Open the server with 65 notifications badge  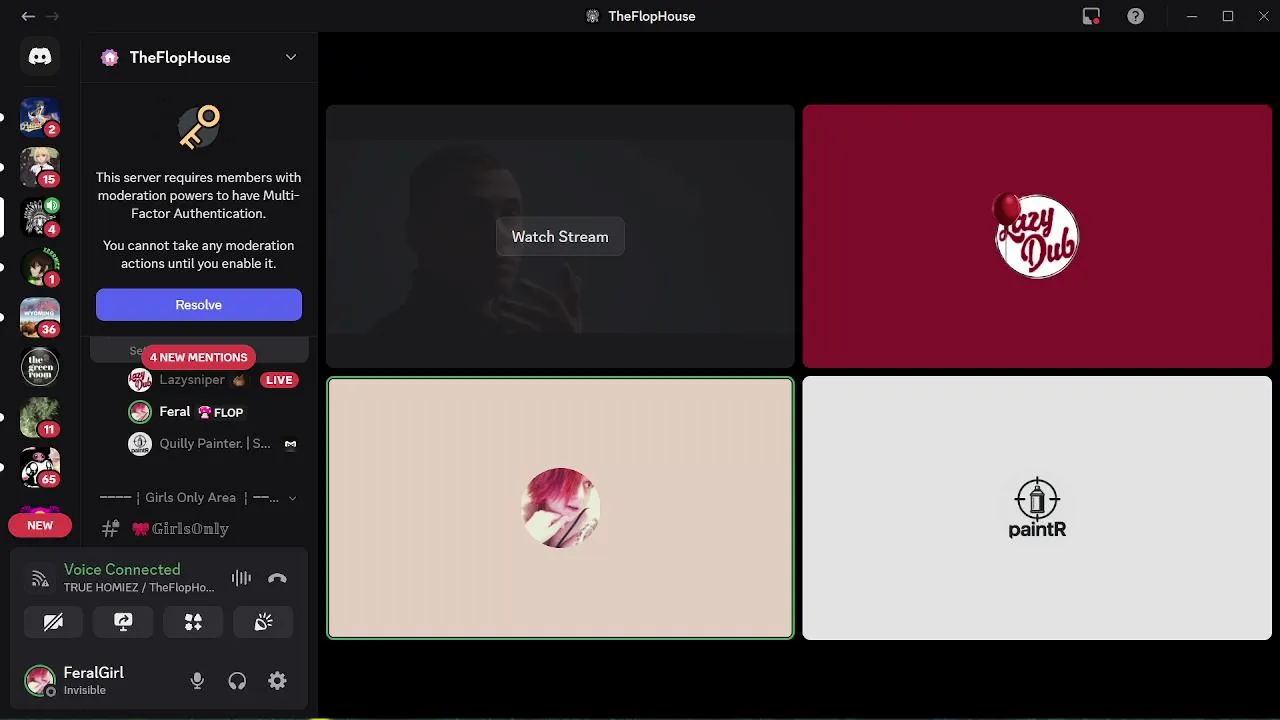click(x=40, y=467)
